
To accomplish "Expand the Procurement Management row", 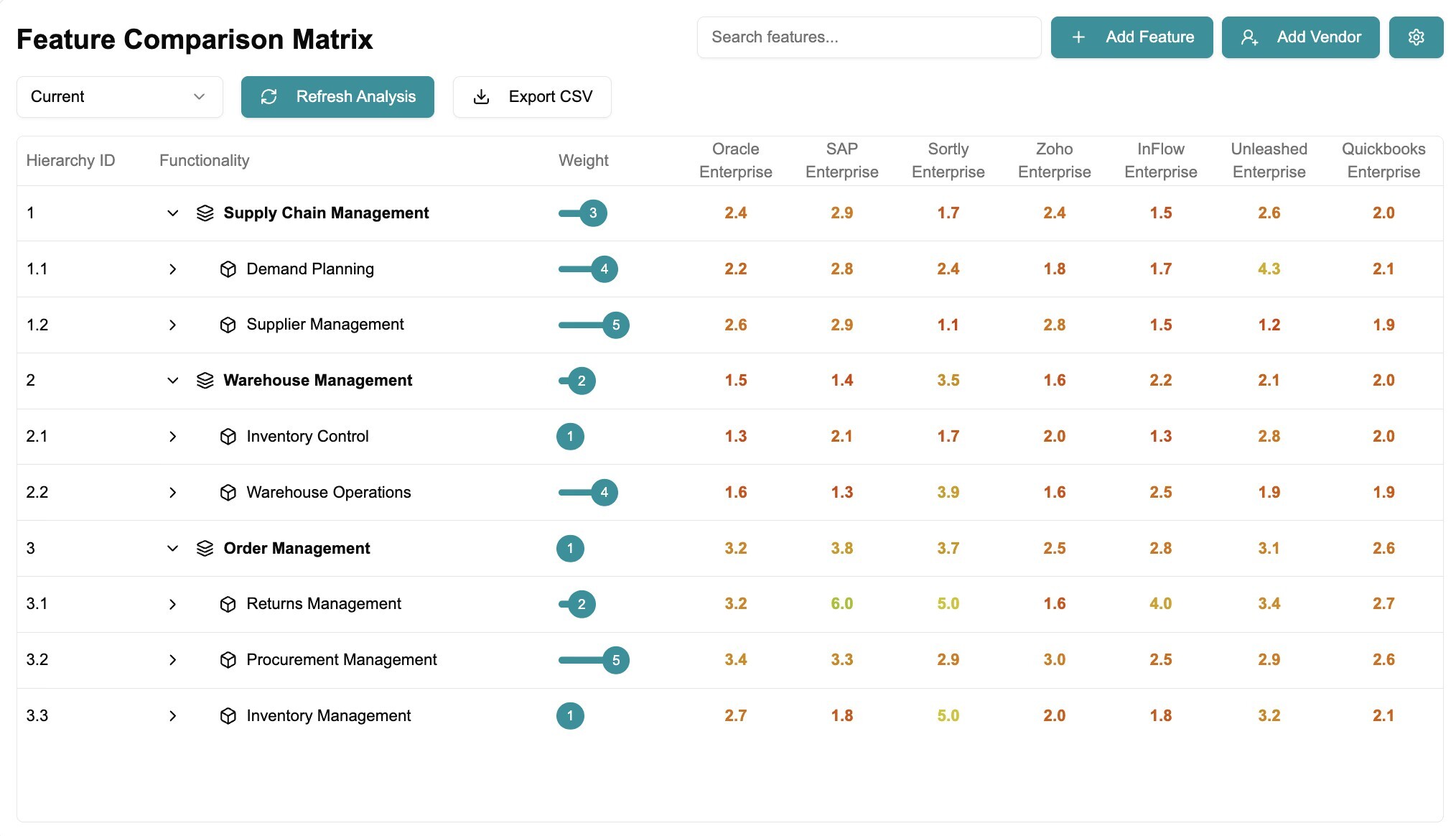I will tap(172, 660).
